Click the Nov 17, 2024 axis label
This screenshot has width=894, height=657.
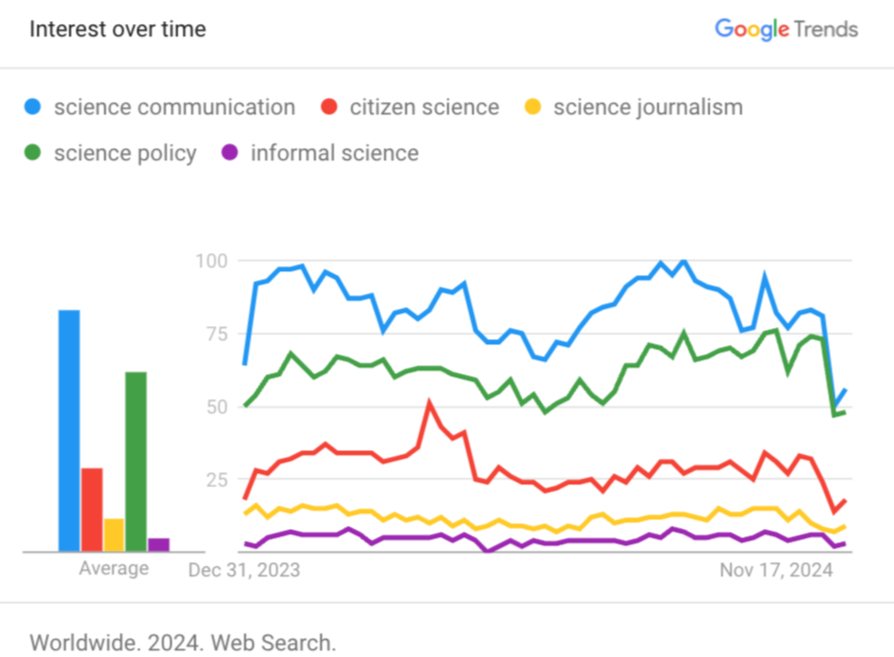(x=777, y=570)
